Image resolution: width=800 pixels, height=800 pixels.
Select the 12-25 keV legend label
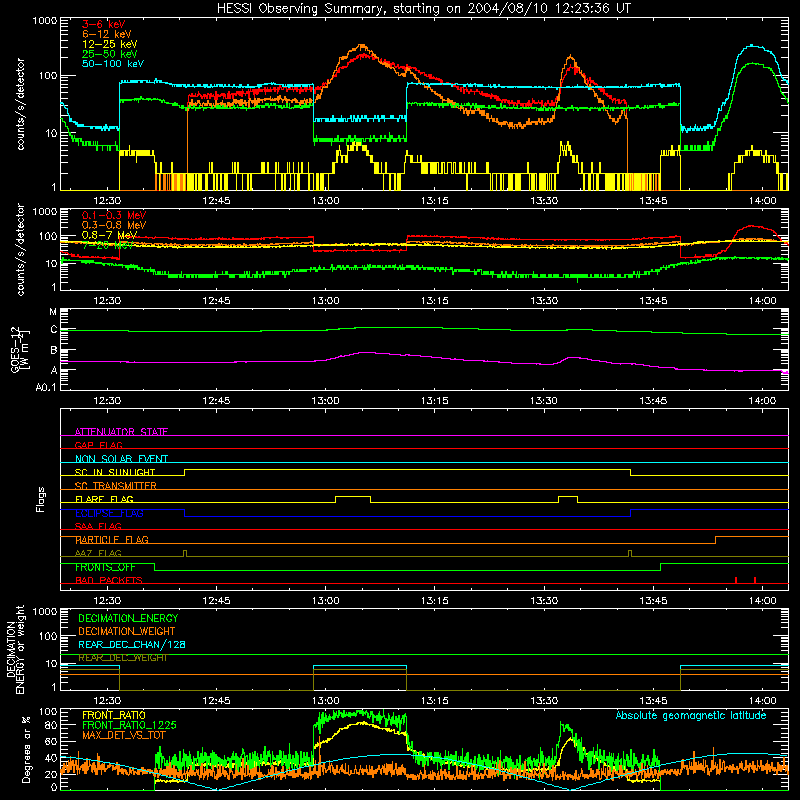(x=110, y=44)
